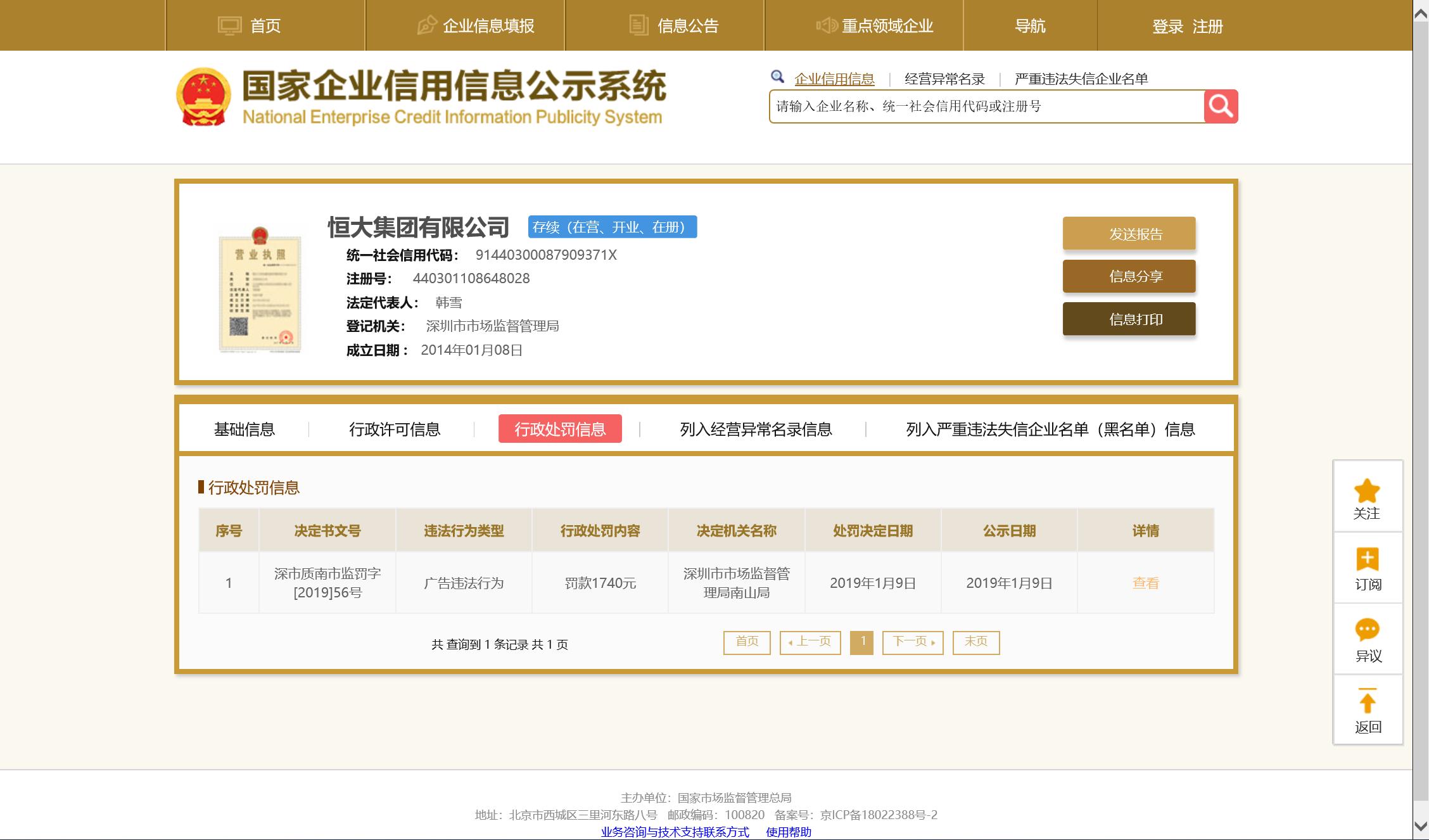This screenshot has width=1429, height=840.
Task: Click the home monitor icon beside 首页
Action: [230, 25]
